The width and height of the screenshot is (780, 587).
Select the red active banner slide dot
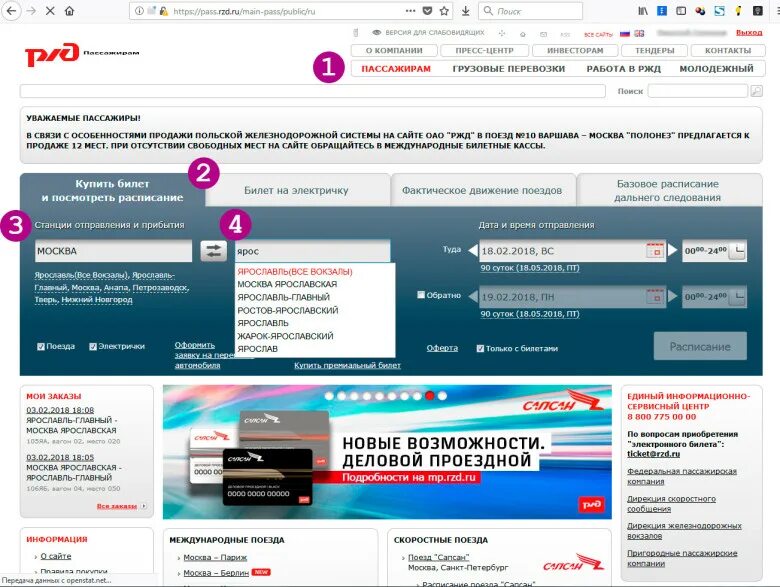click(429, 396)
